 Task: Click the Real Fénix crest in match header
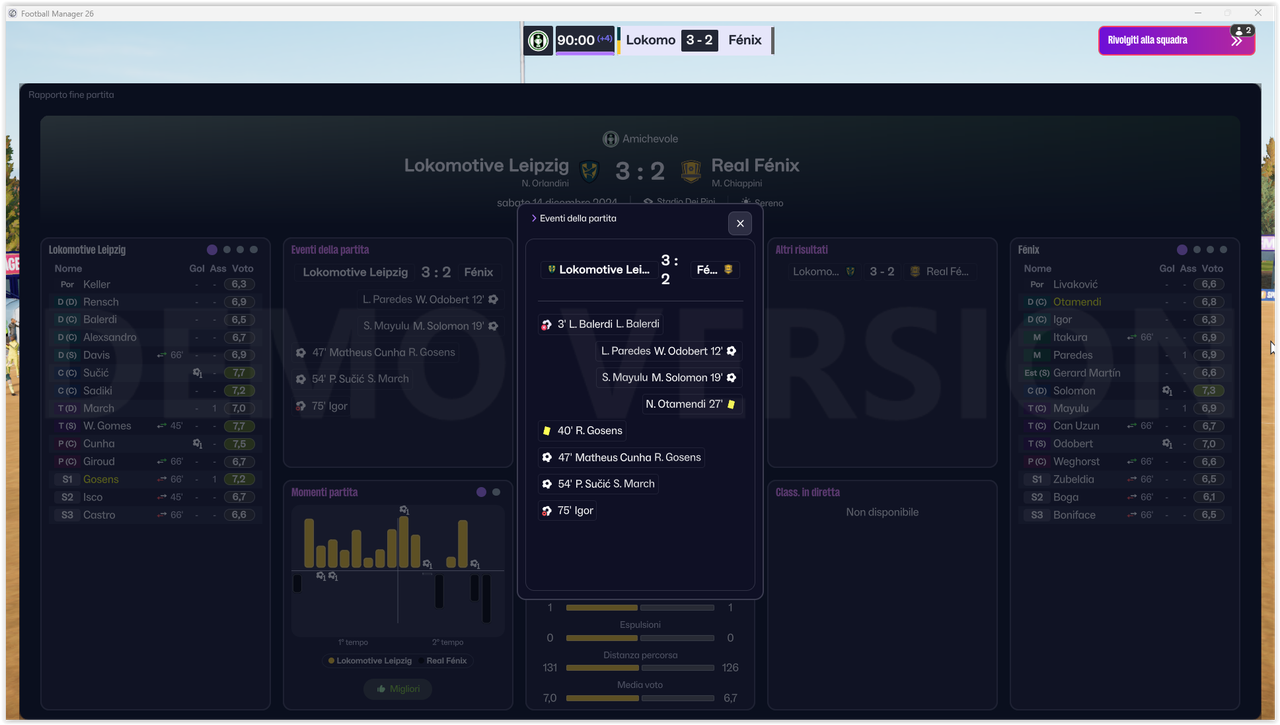pyautogui.click(x=690, y=172)
